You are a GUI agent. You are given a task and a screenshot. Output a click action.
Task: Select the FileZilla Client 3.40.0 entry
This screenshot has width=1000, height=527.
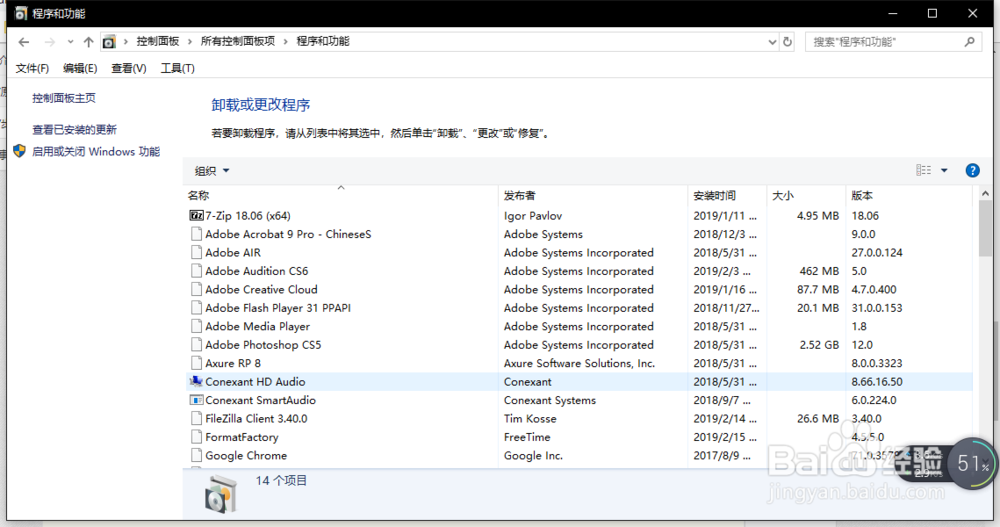256,419
